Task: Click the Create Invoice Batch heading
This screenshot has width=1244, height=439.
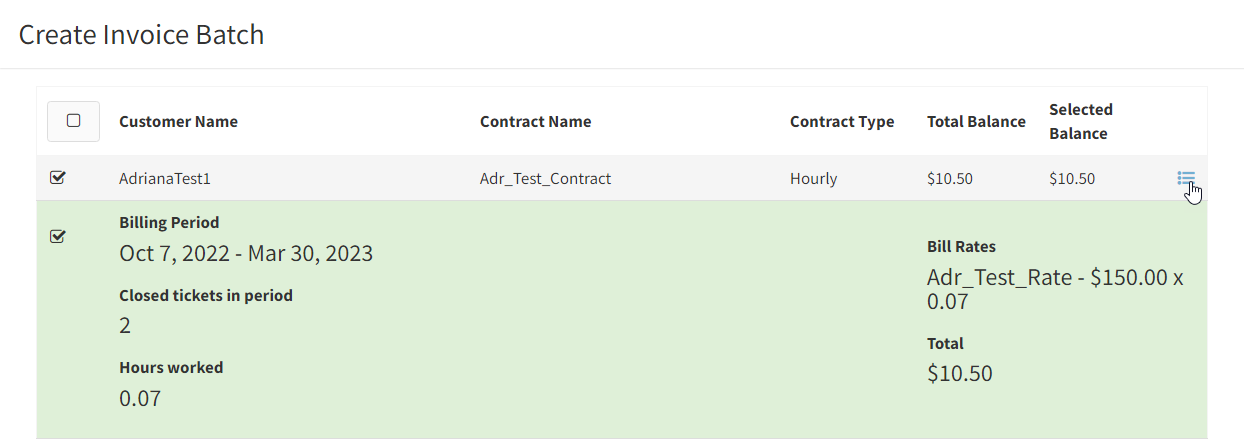Action: [141, 34]
